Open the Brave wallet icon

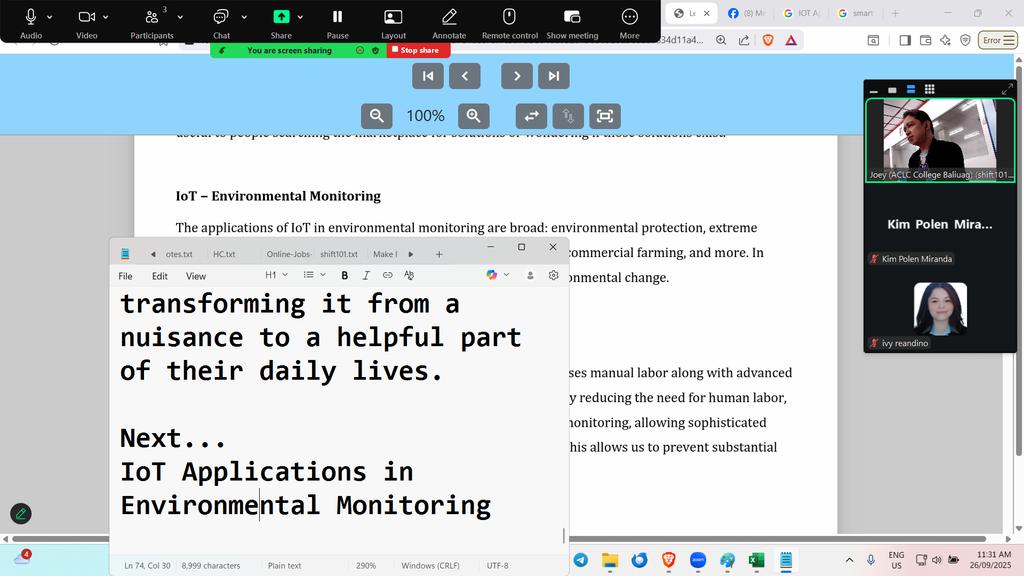[925, 40]
